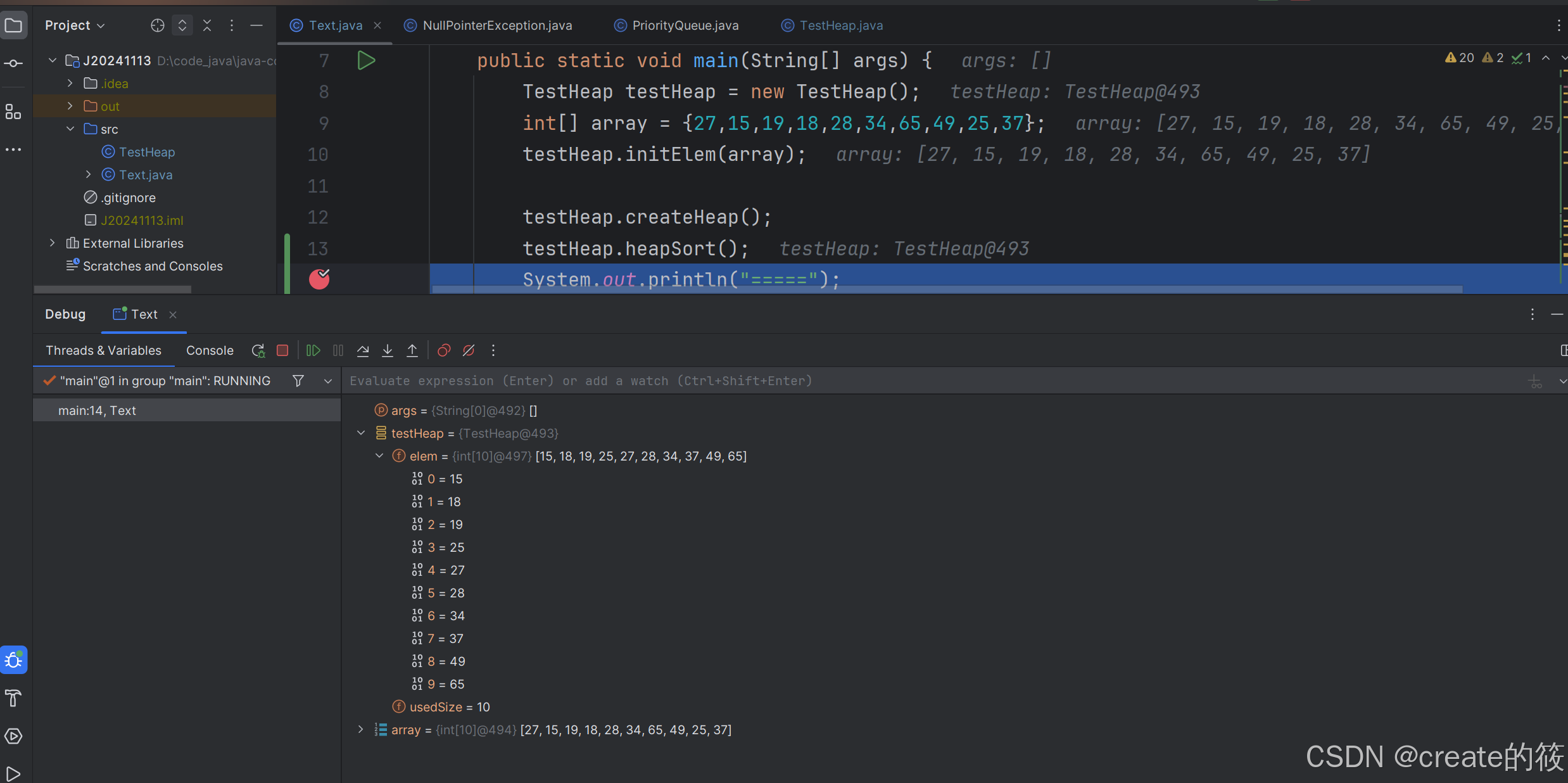Switch to the Console tab
The image size is (1568, 783).
tap(210, 350)
